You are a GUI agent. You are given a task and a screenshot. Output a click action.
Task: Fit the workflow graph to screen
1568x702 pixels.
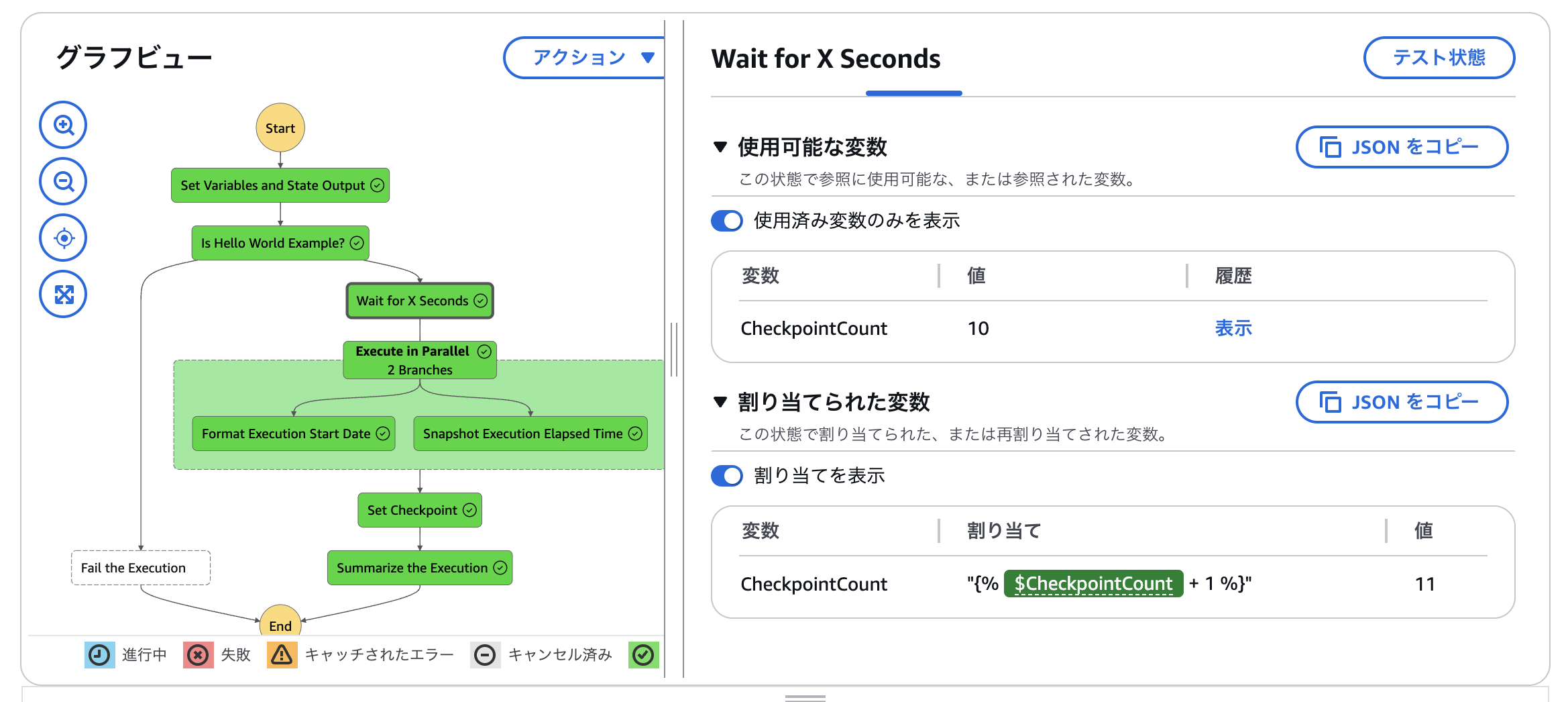coord(62,294)
